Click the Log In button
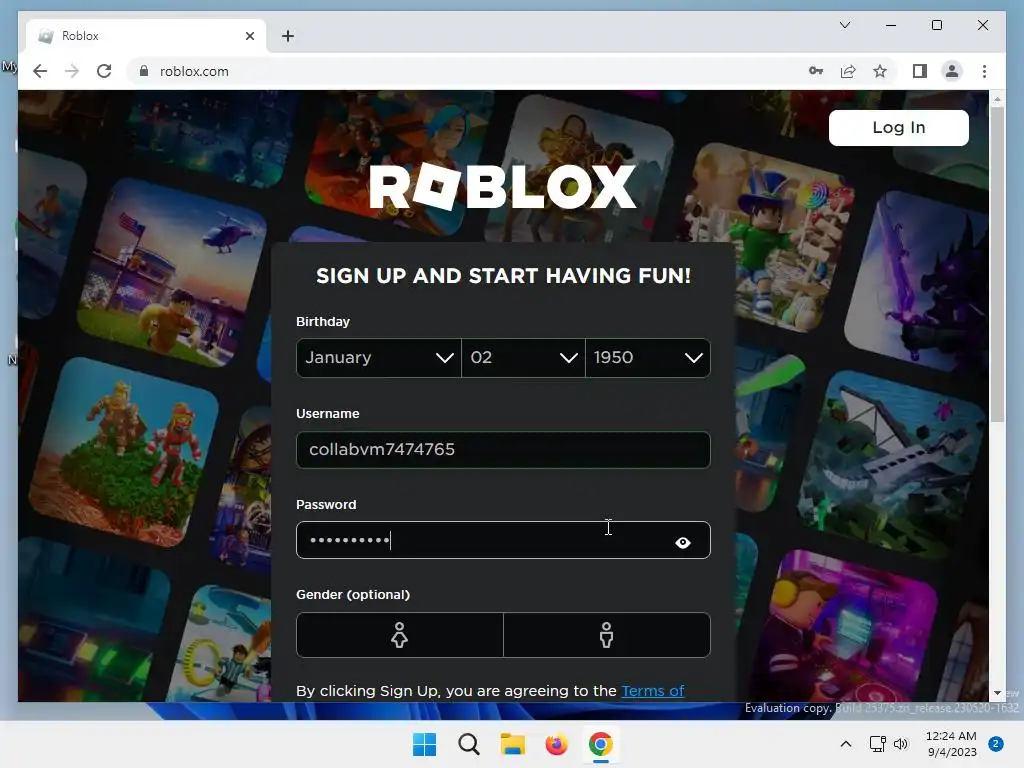The height and width of the screenshot is (768, 1024). pyautogui.click(x=899, y=127)
